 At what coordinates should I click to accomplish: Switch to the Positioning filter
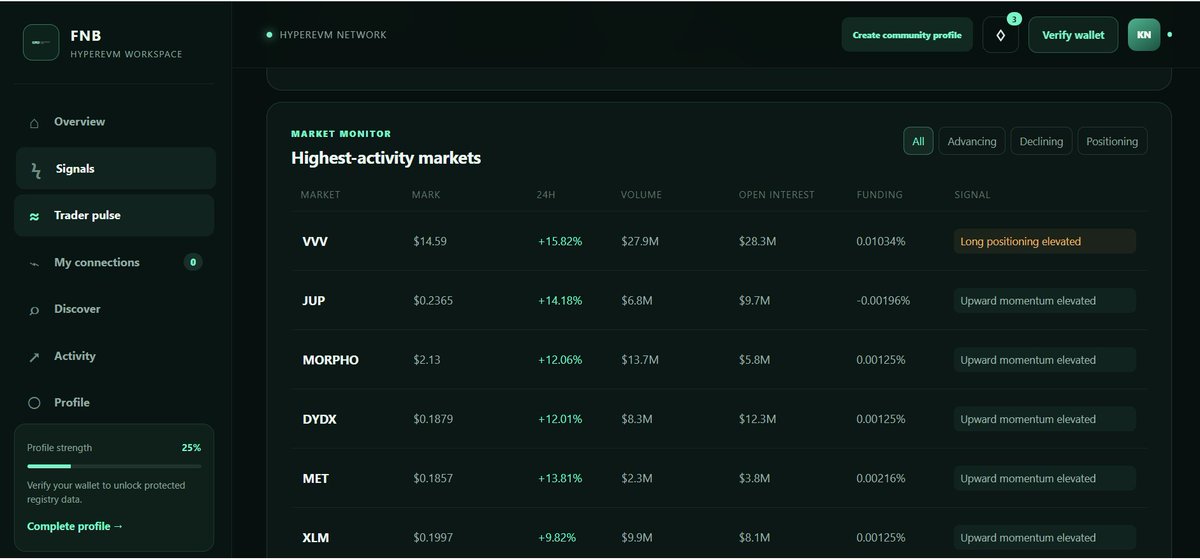[1112, 141]
